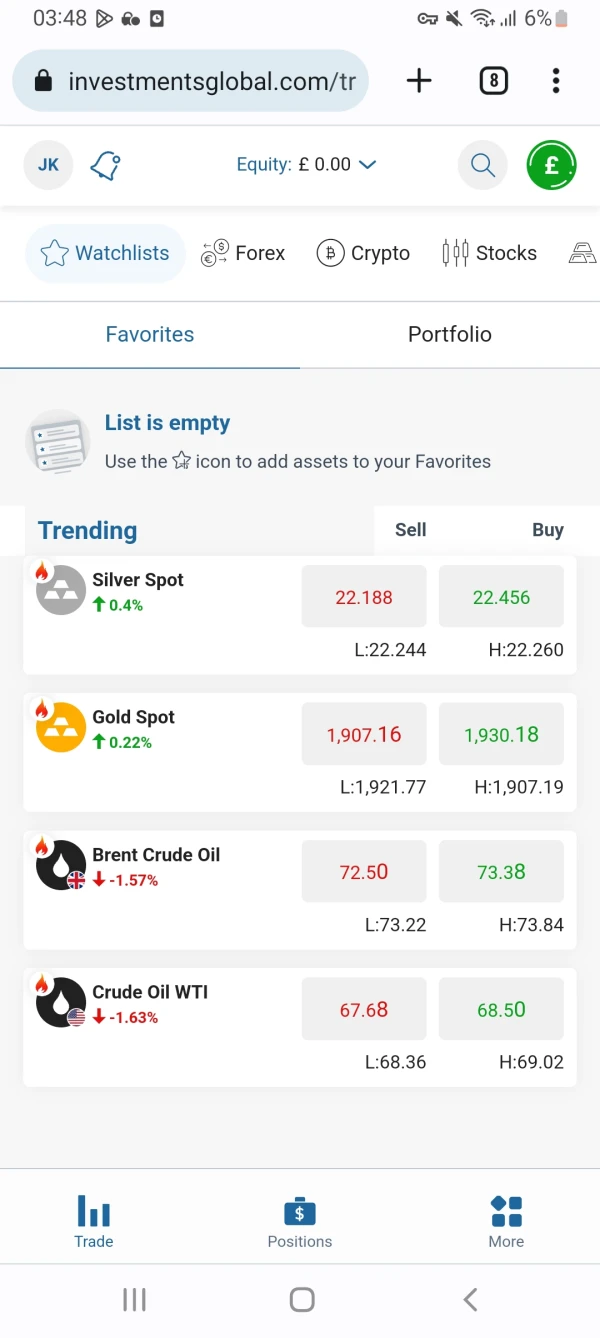Image resolution: width=600 pixels, height=1338 pixels.
Task: Open browser three-dot menu
Action: (556, 81)
